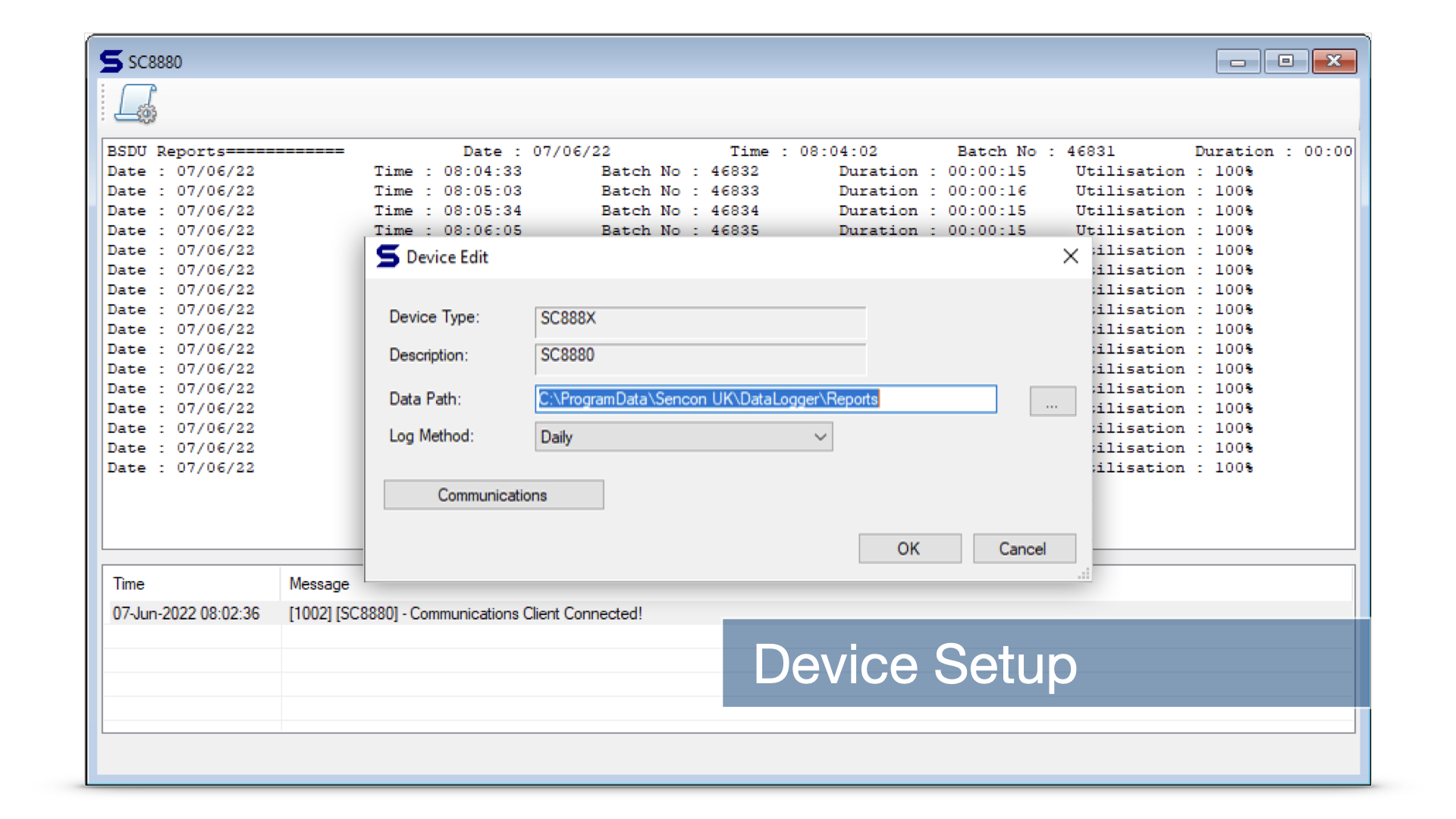Close the Device Edit dialog
1456x819 pixels.
click(1070, 256)
